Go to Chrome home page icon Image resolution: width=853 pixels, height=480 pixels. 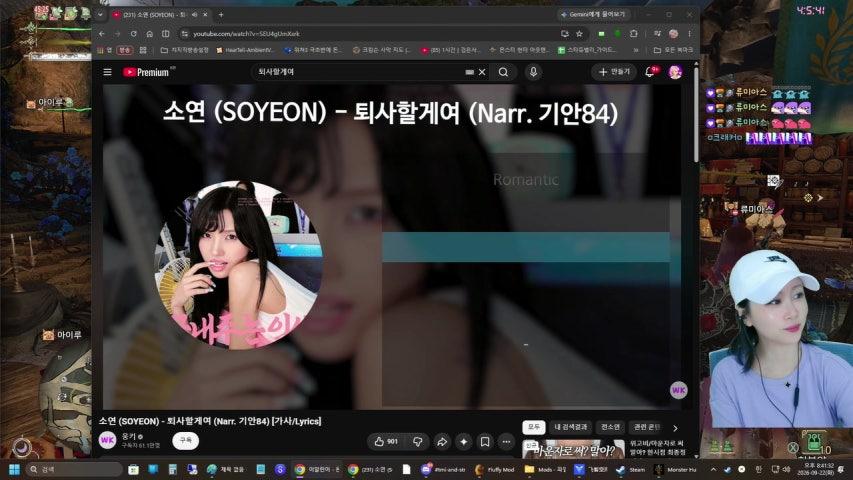149,34
